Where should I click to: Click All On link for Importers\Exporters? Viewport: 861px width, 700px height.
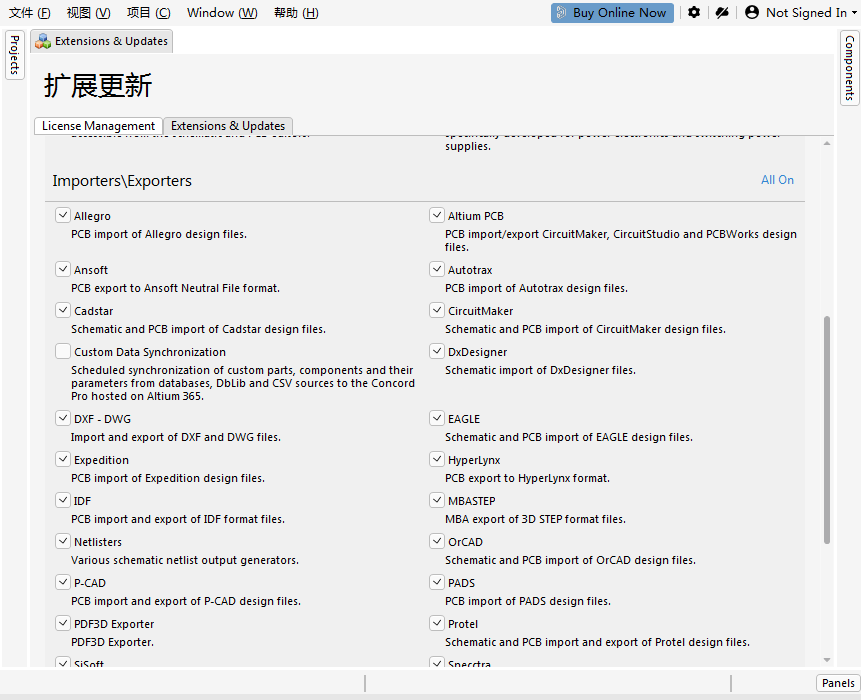pyautogui.click(x=777, y=180)
